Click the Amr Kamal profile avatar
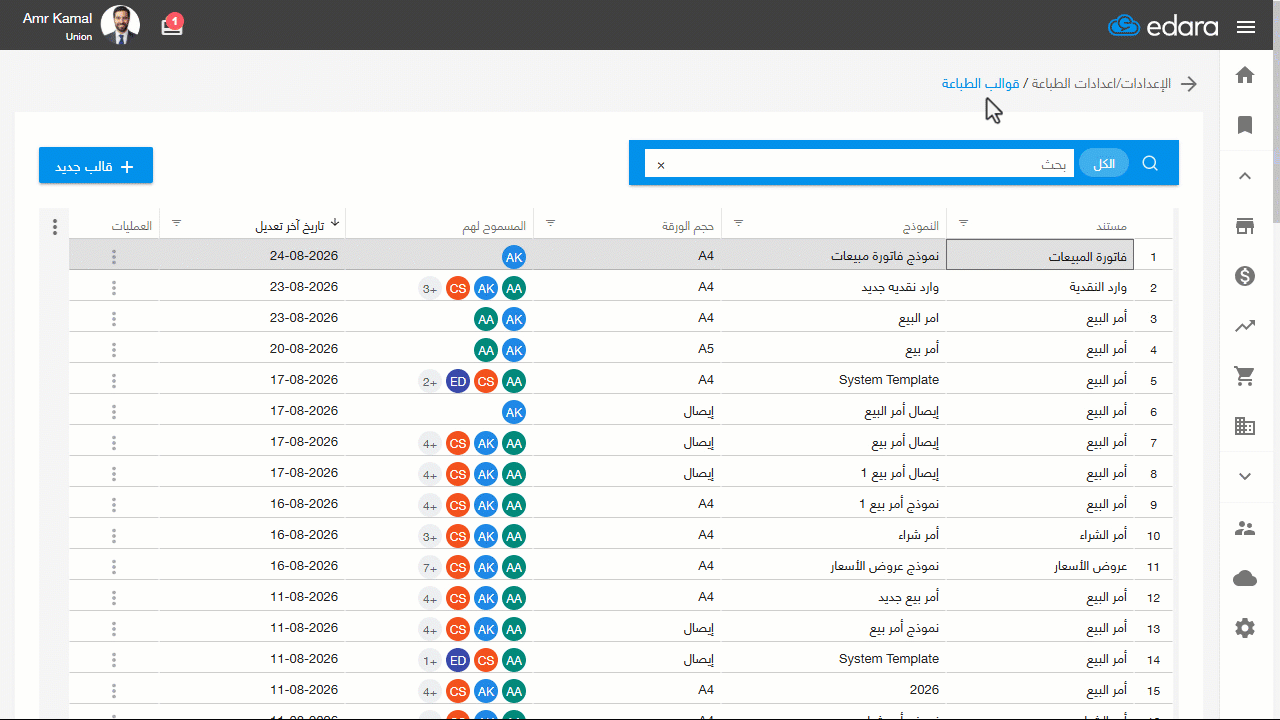Image resolution: width=1280 pixels, height=720 pixels. [121, 25]
